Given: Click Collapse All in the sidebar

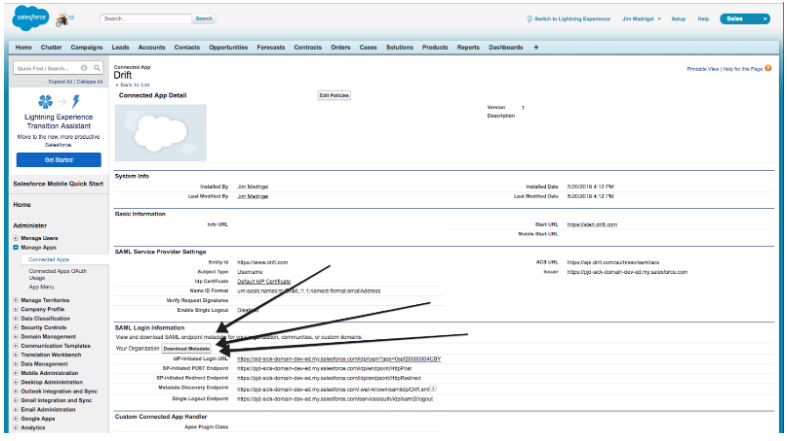Looking at the screenshot, I should 90,82.
